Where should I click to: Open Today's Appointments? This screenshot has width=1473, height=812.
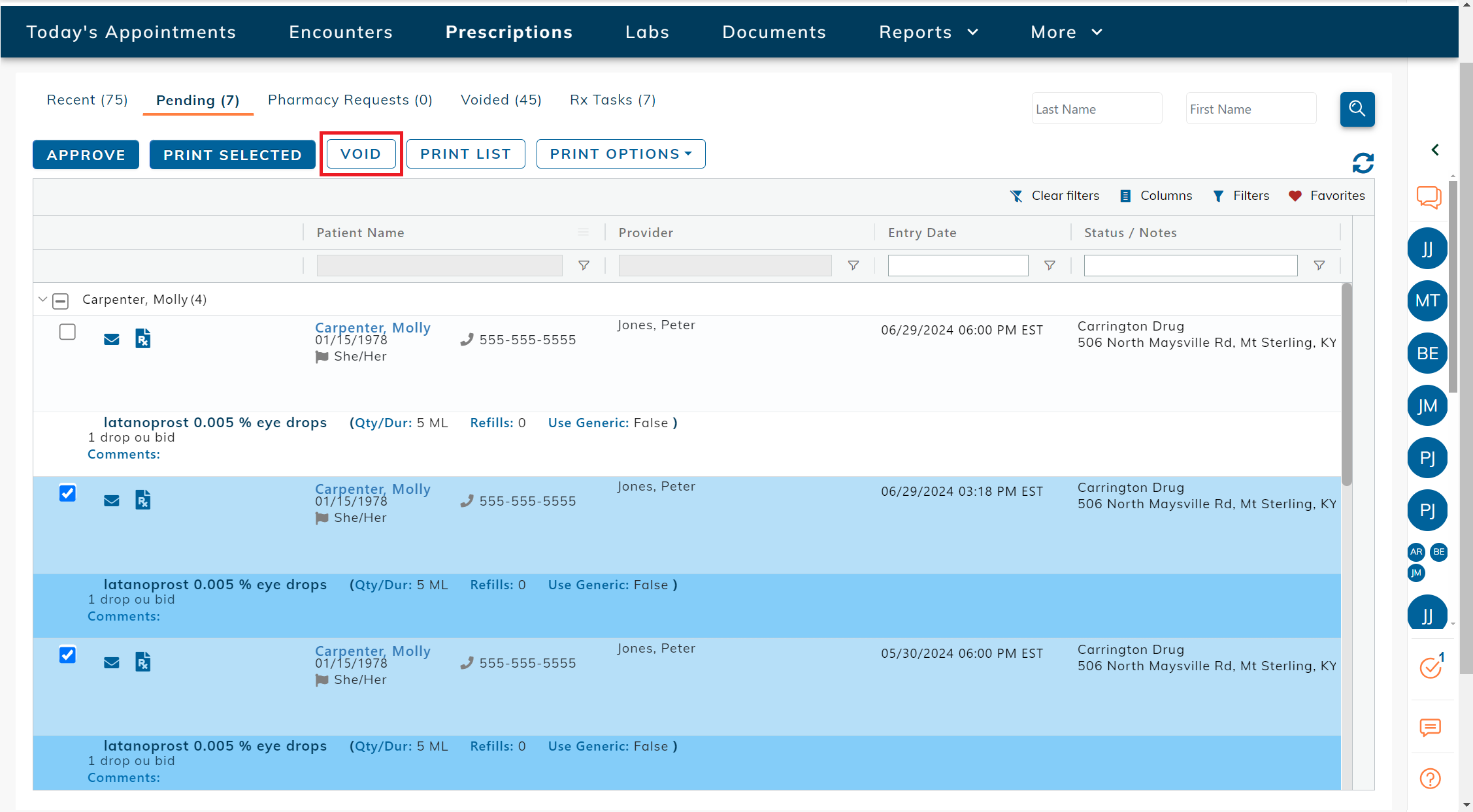(131, 32)
